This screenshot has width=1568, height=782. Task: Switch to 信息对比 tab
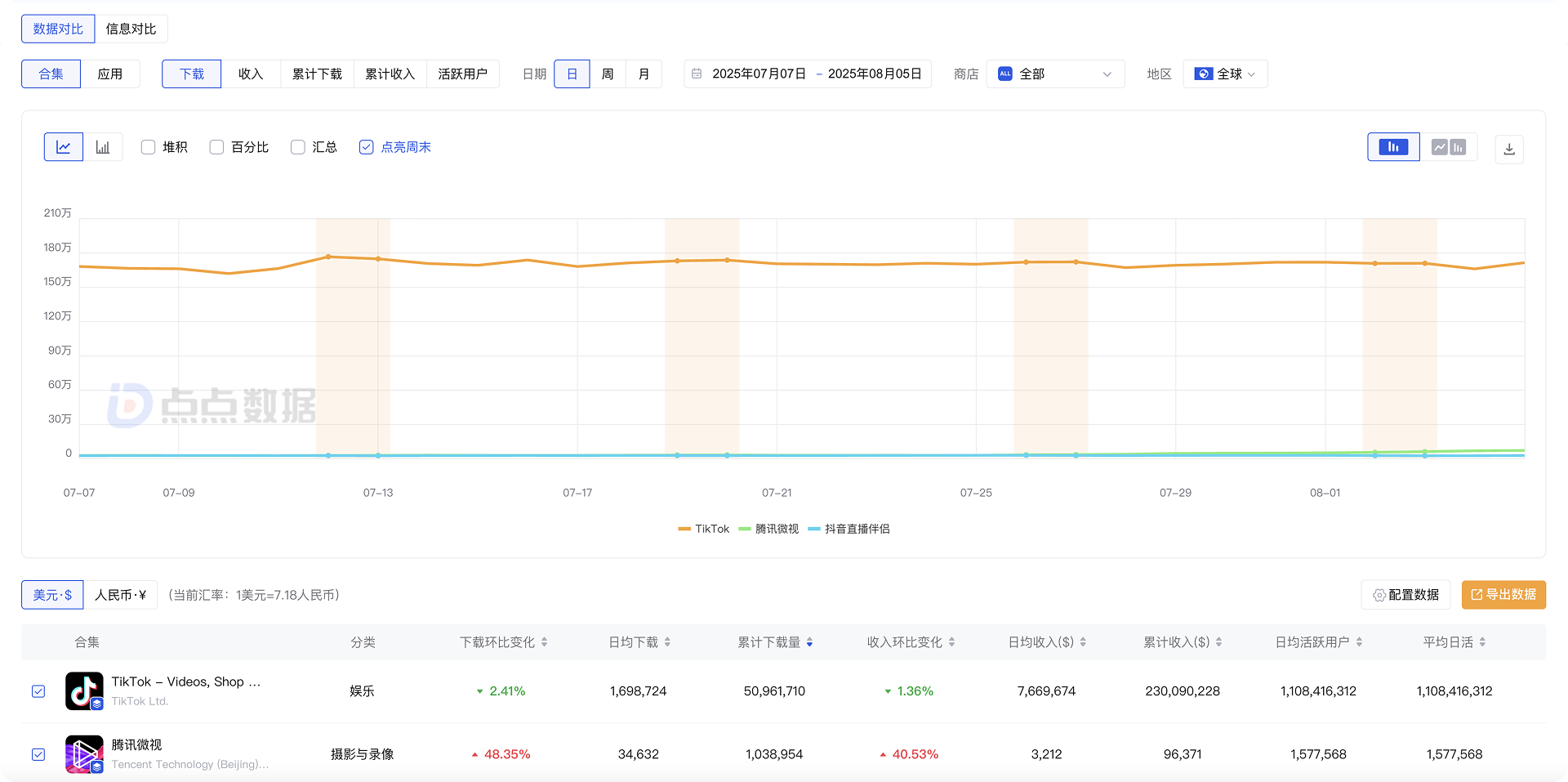coord(131,29)
